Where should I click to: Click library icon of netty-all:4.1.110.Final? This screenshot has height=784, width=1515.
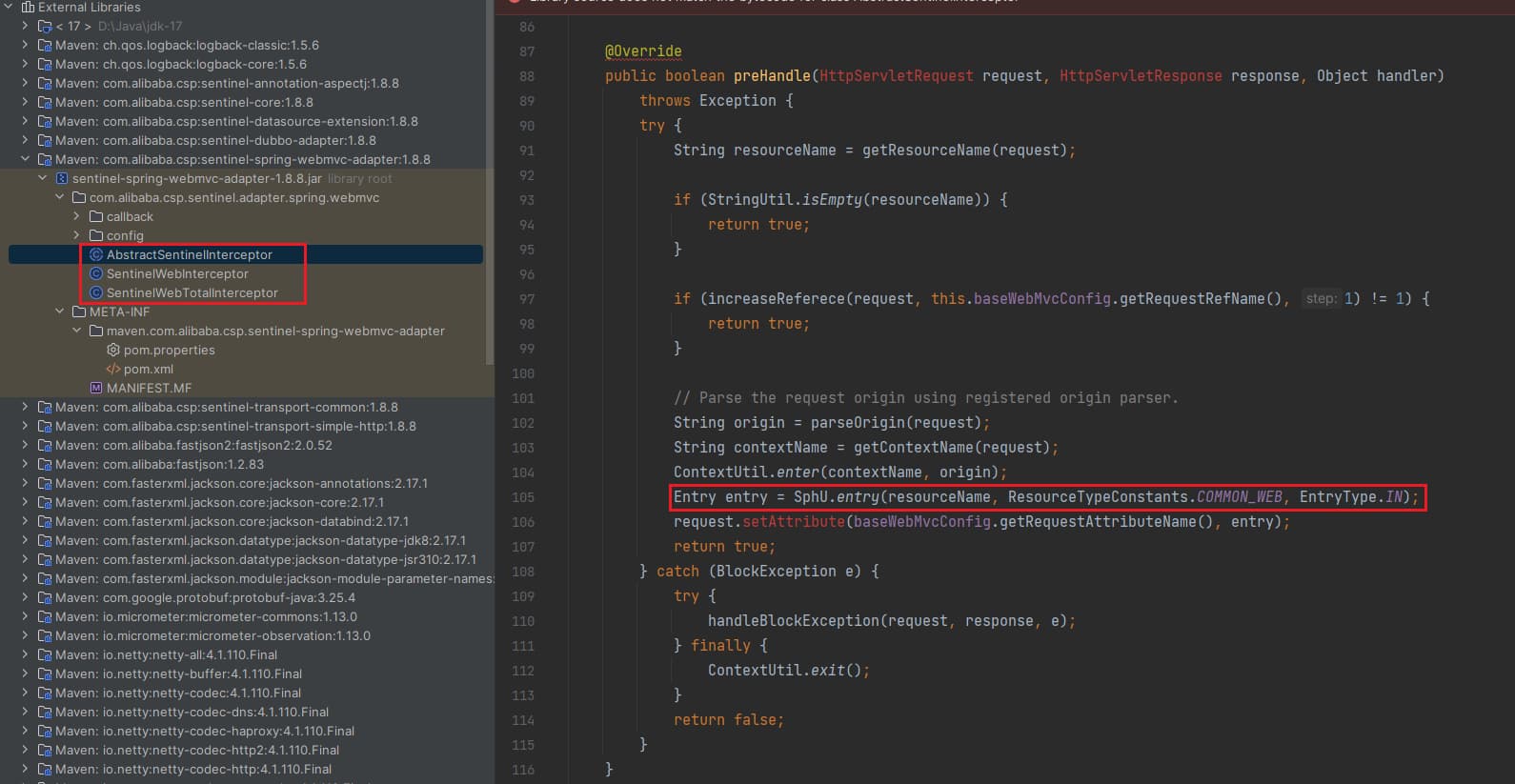(x=45, y=654)
